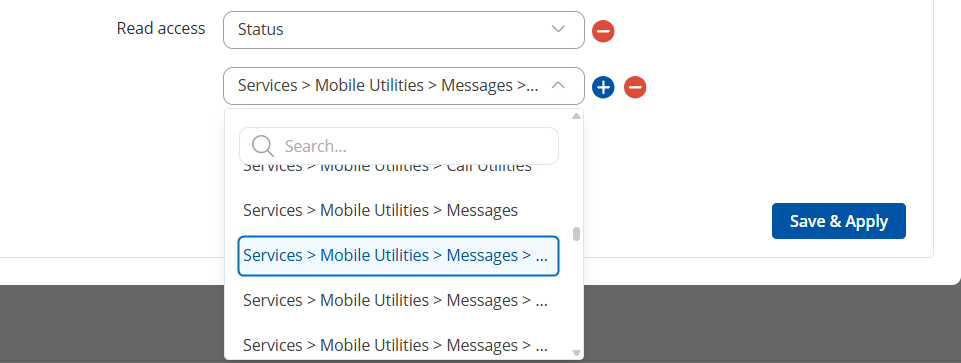Click scroll-down arrow of dropdown list
961x363 pixels.
point(576,353)
